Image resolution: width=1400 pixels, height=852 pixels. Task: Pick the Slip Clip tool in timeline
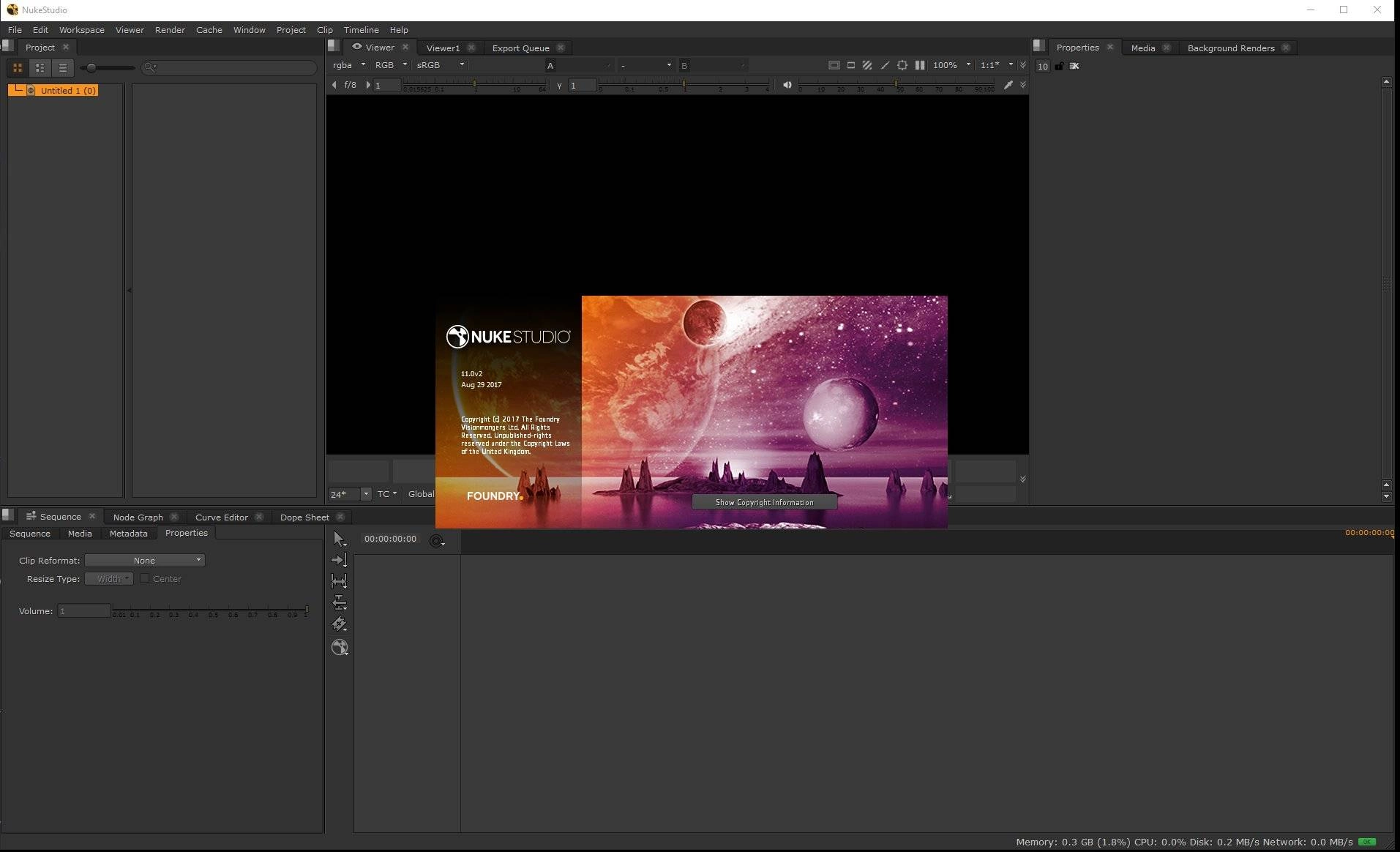pyautogui.click(x=339, y=581)
